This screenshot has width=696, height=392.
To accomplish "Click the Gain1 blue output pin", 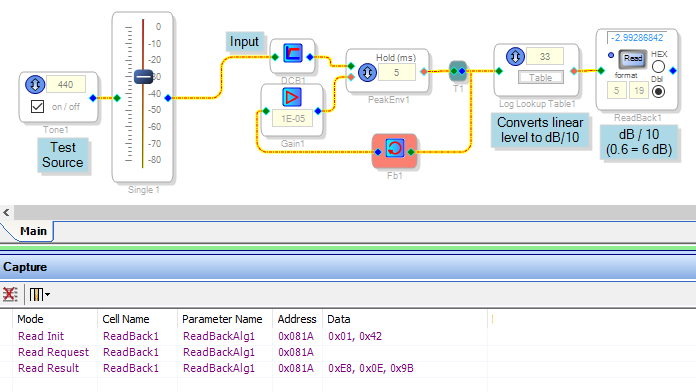I will (318, 111).
